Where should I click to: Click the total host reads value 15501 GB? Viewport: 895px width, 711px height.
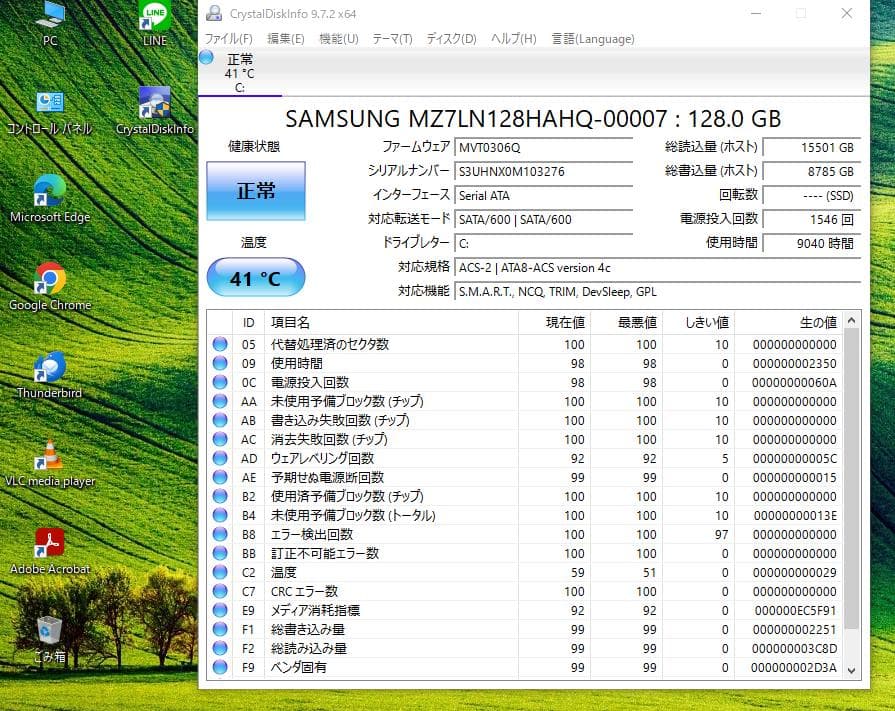pos(812,148)
